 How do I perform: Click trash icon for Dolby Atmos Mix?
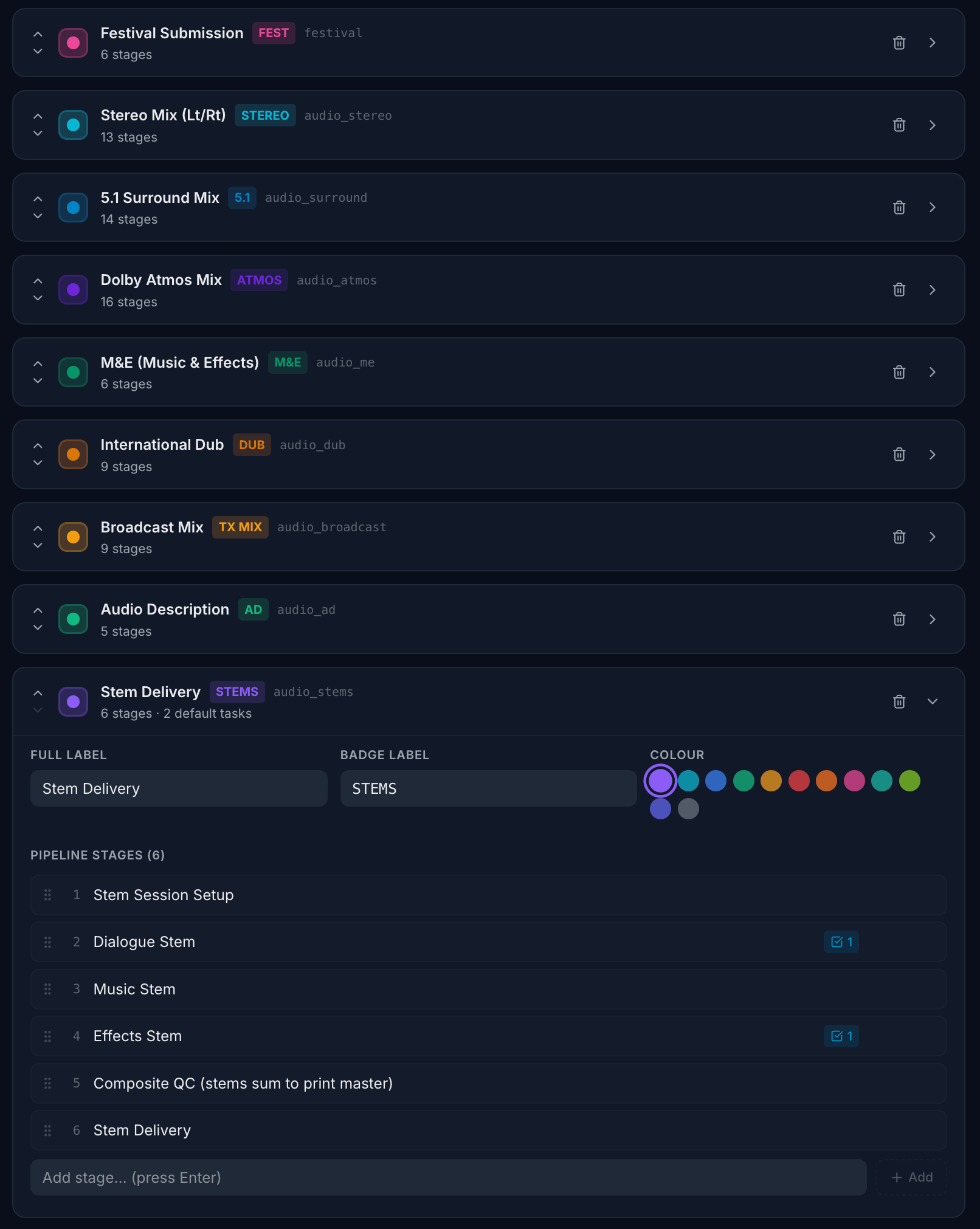[x=899, y=289]
